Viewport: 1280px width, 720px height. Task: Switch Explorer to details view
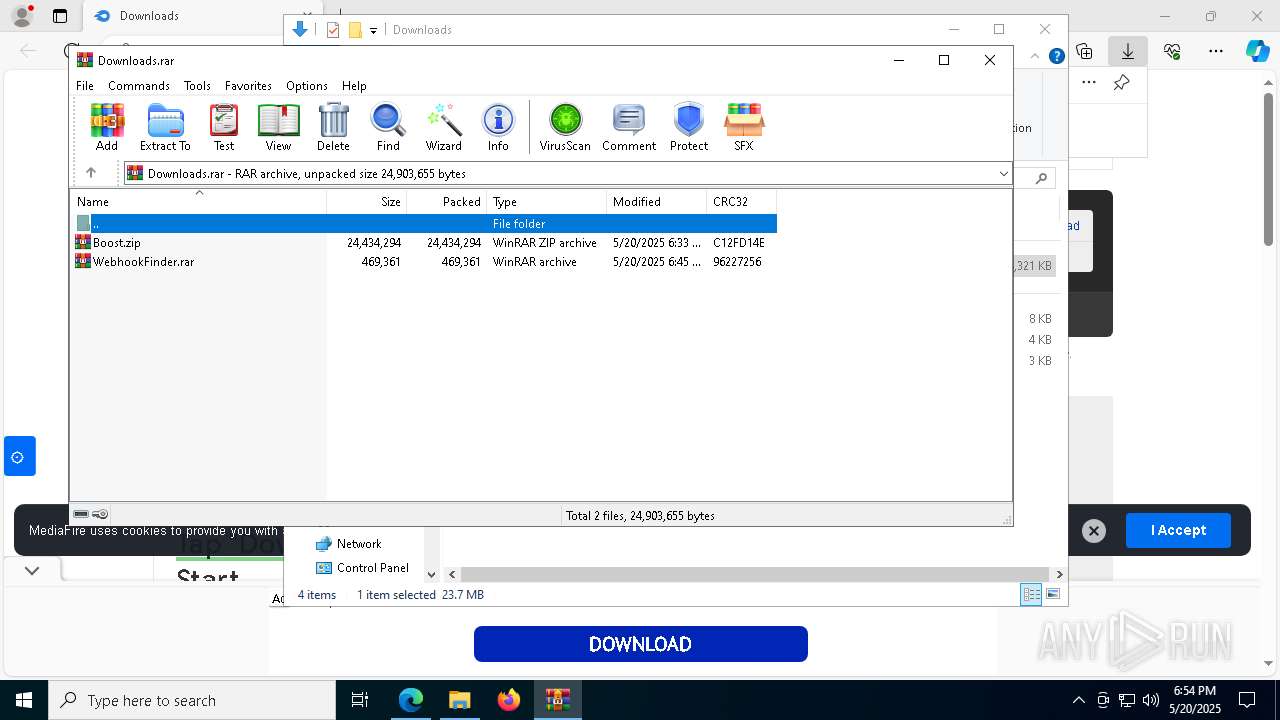pos(1031,594)
